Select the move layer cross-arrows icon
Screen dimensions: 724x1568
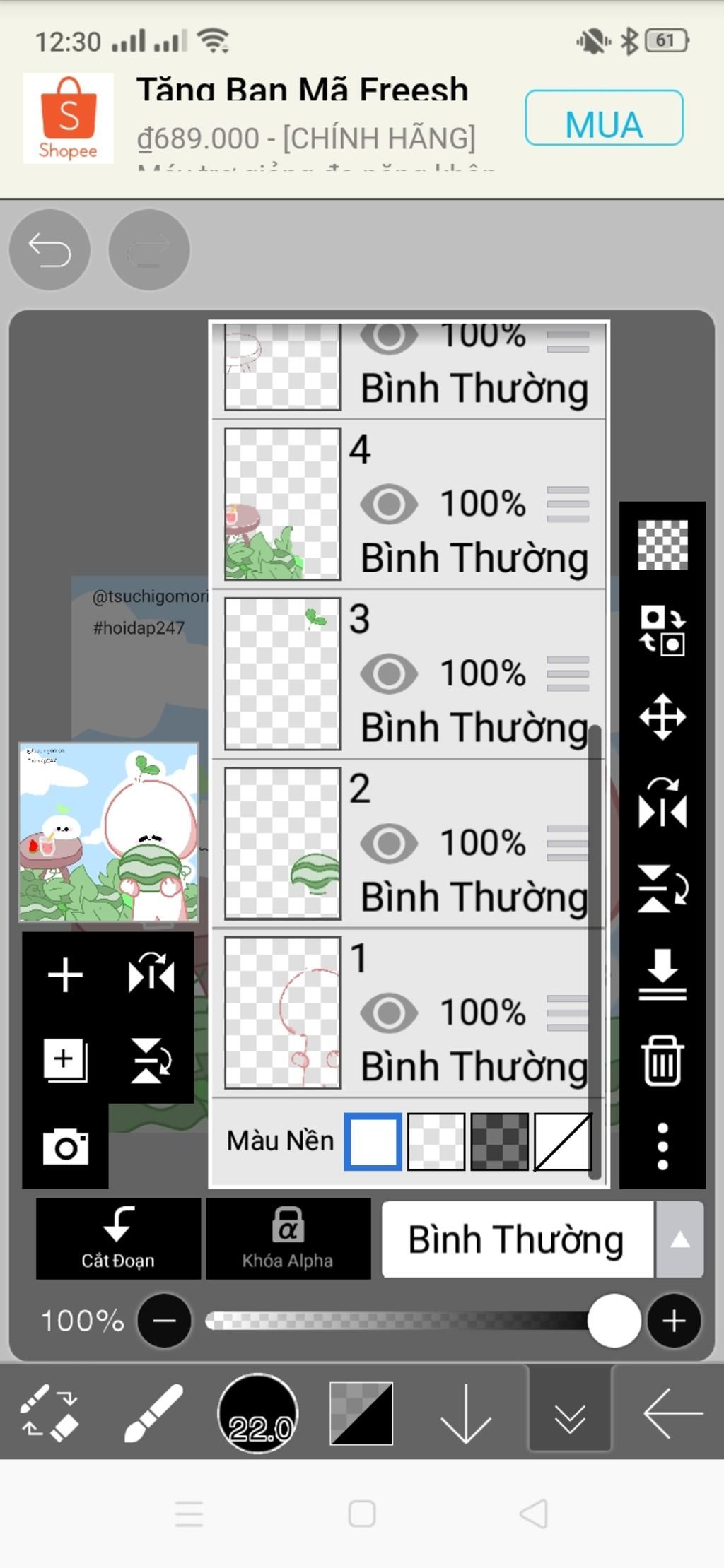point(662,717)
